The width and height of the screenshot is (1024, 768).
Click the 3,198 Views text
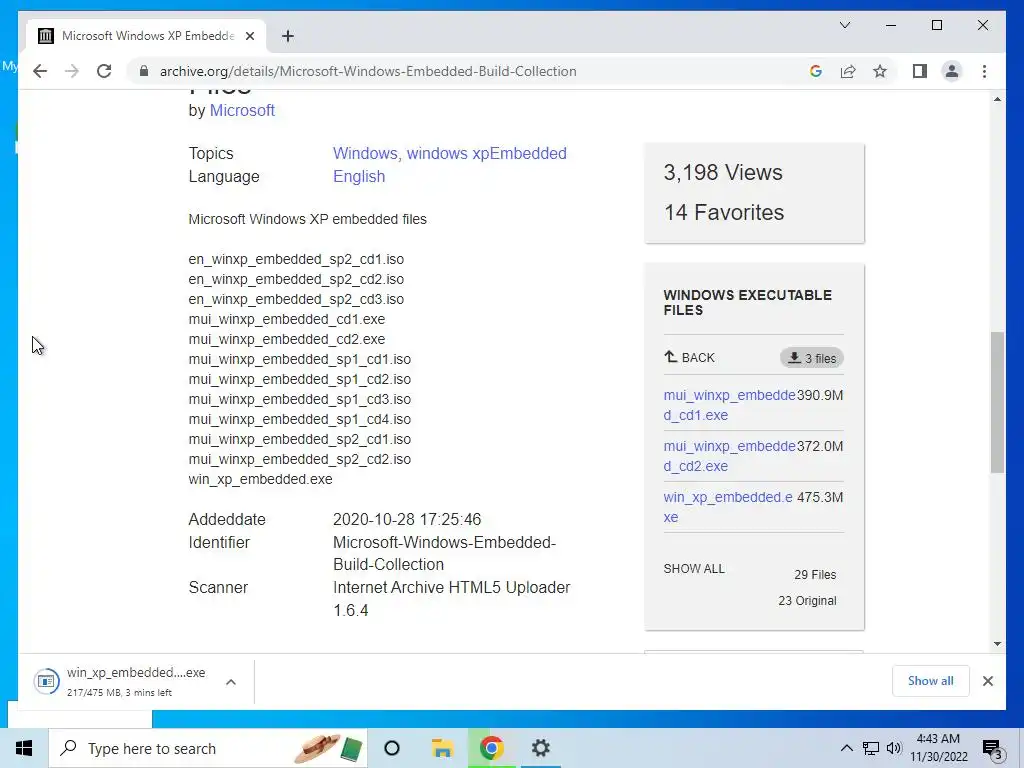(x=723, y=172)
